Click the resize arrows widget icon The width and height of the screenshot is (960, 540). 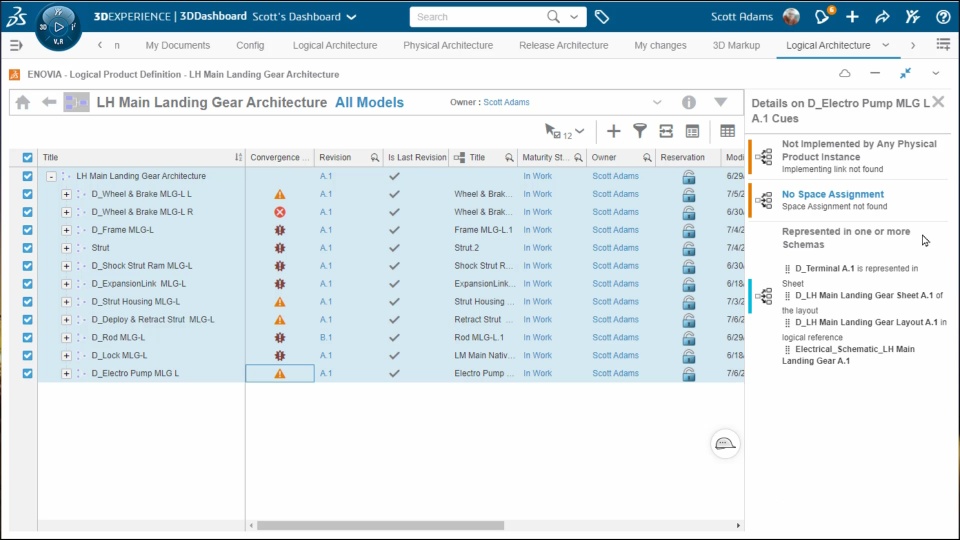tap(906, 73)
